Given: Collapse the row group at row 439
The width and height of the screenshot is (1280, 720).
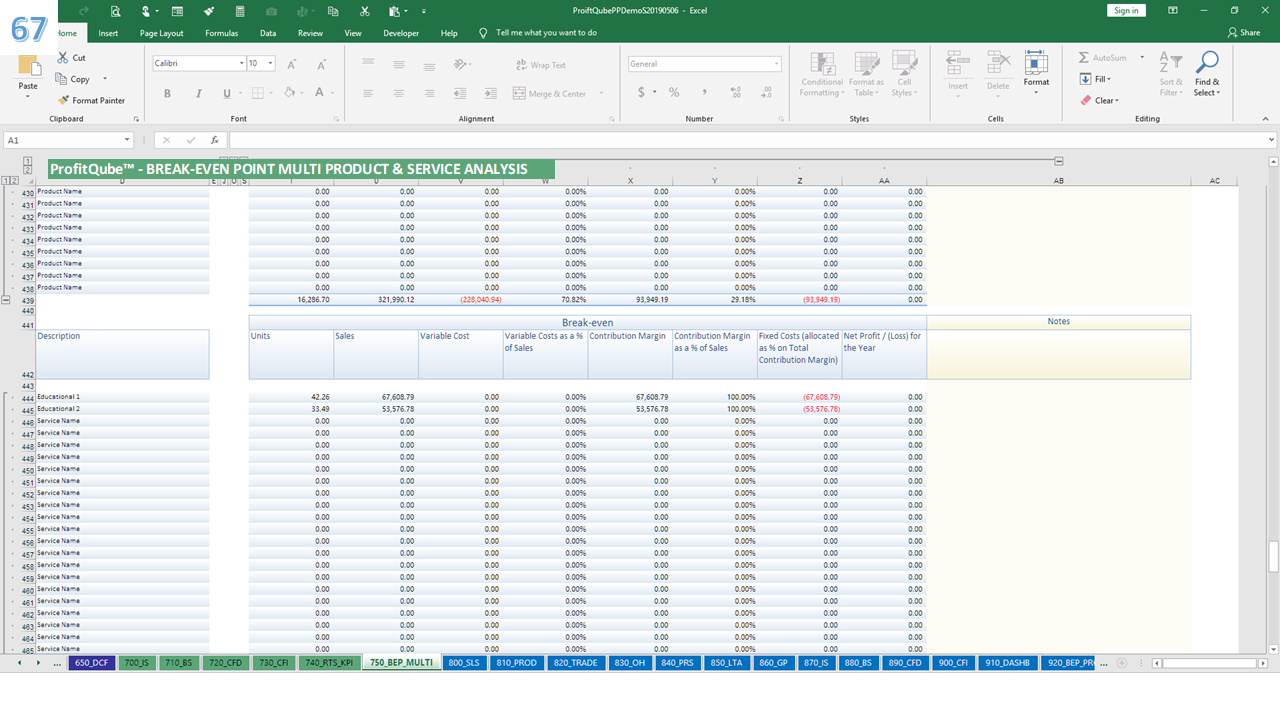Looking at the screenshot, I should coord(7,299).
